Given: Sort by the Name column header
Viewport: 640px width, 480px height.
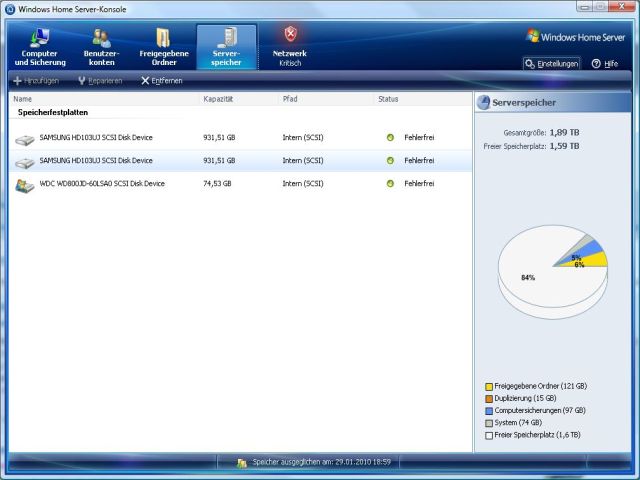Looking at the screenshot, I should tap(22, 99).
